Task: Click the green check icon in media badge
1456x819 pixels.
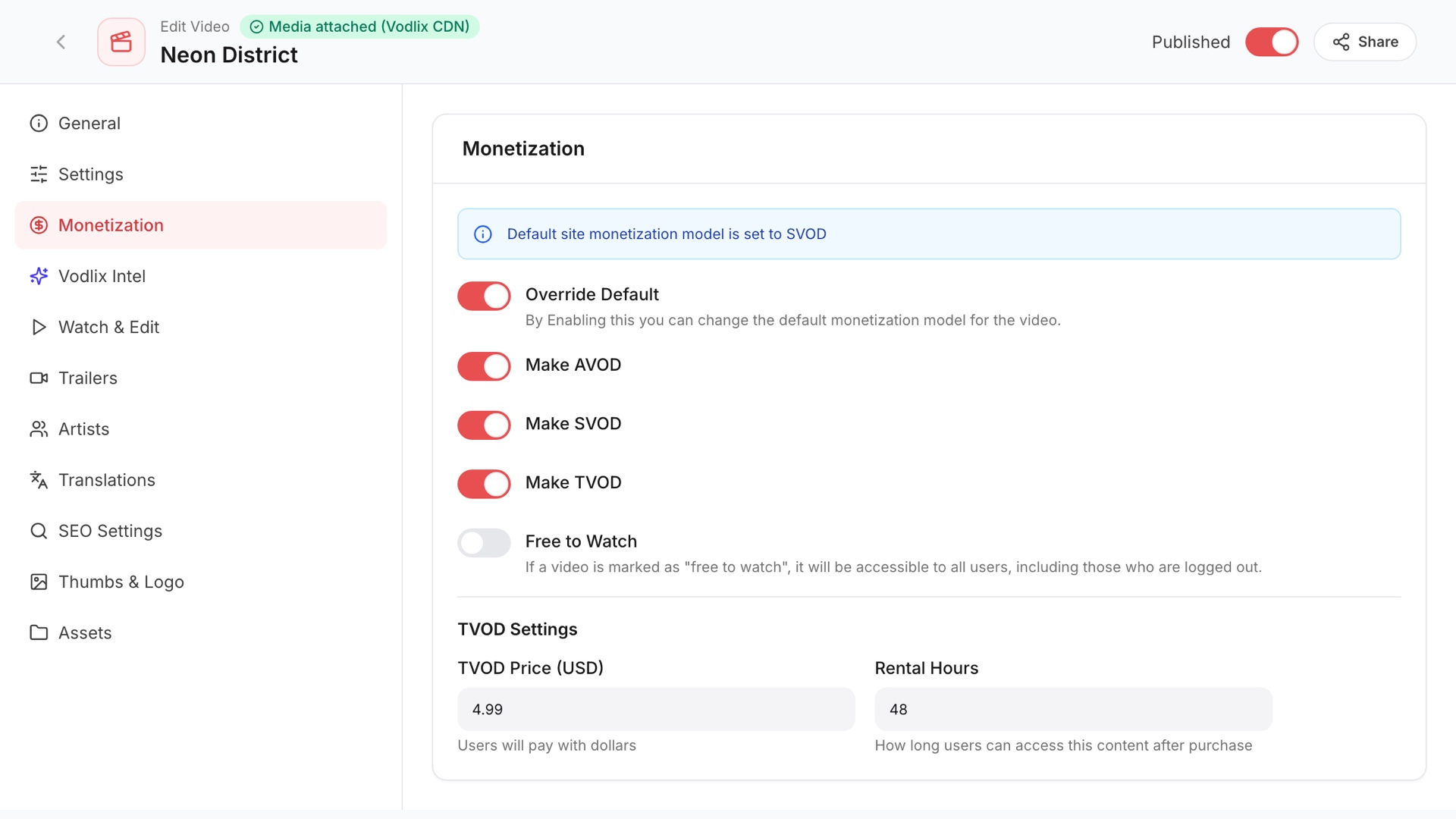Action: point(256,27)
